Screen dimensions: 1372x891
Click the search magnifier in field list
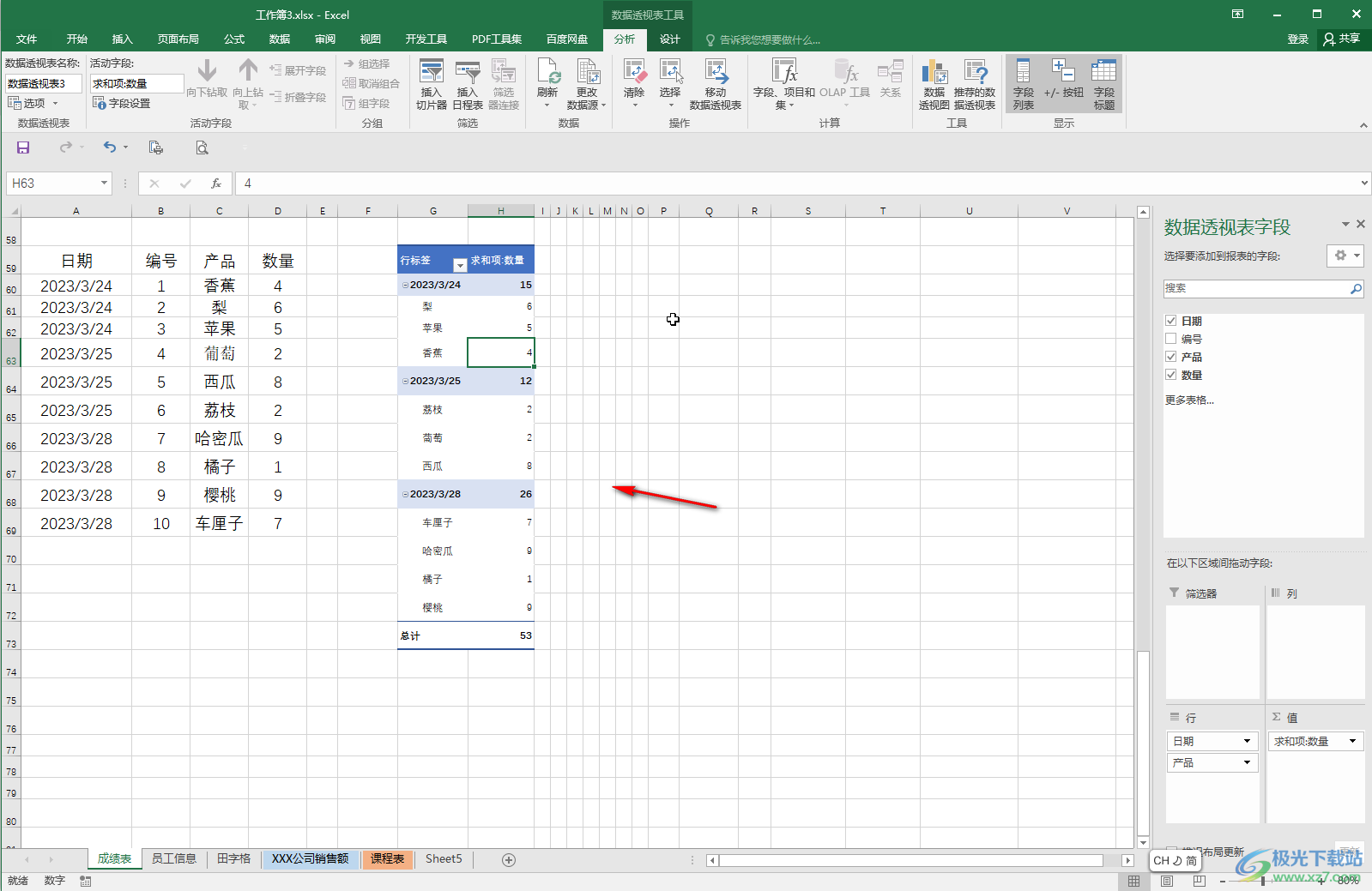[1356, 289]
